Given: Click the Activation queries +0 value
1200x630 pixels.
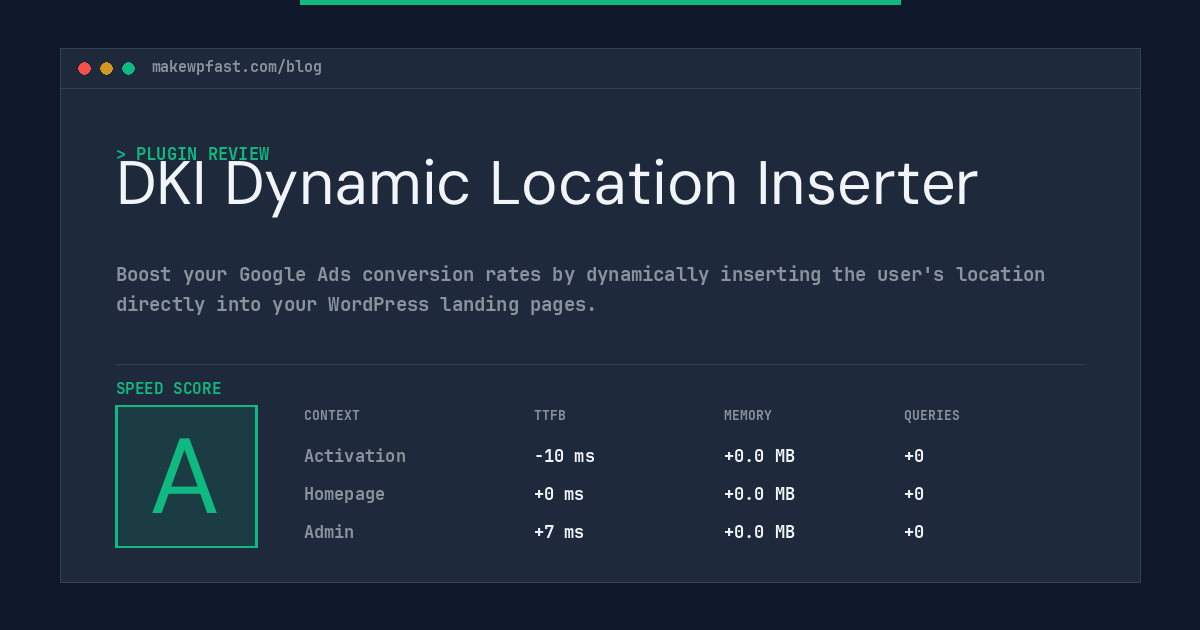Looking at the screenshot, I should coord(914,456).
